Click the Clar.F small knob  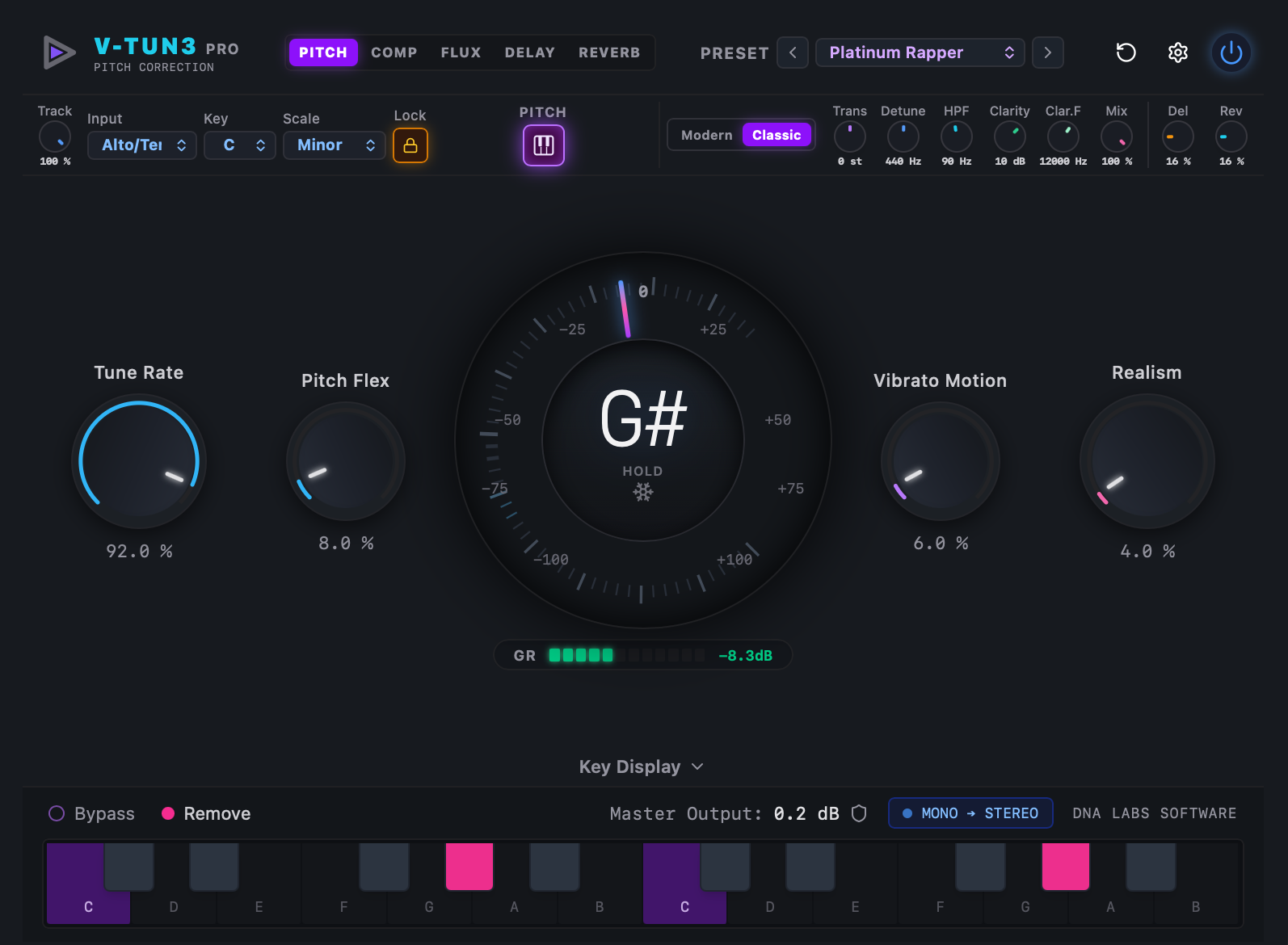pyautogui.click(x=1063, y=136)
